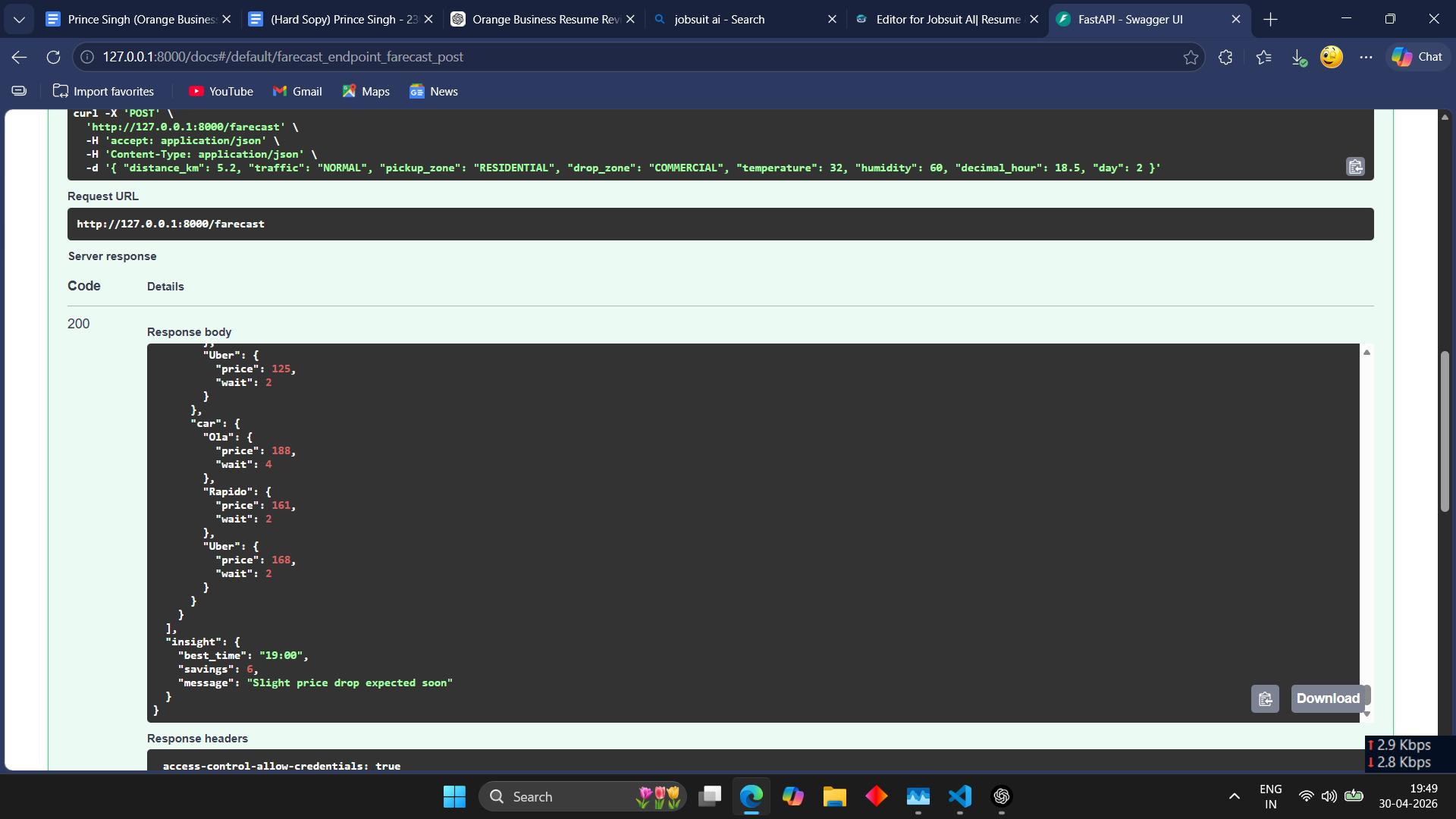Viewport: 1456px width, 819px height.
Task: Open the Copilot Chat sidebar
Action: click(x=1418, y=57)
